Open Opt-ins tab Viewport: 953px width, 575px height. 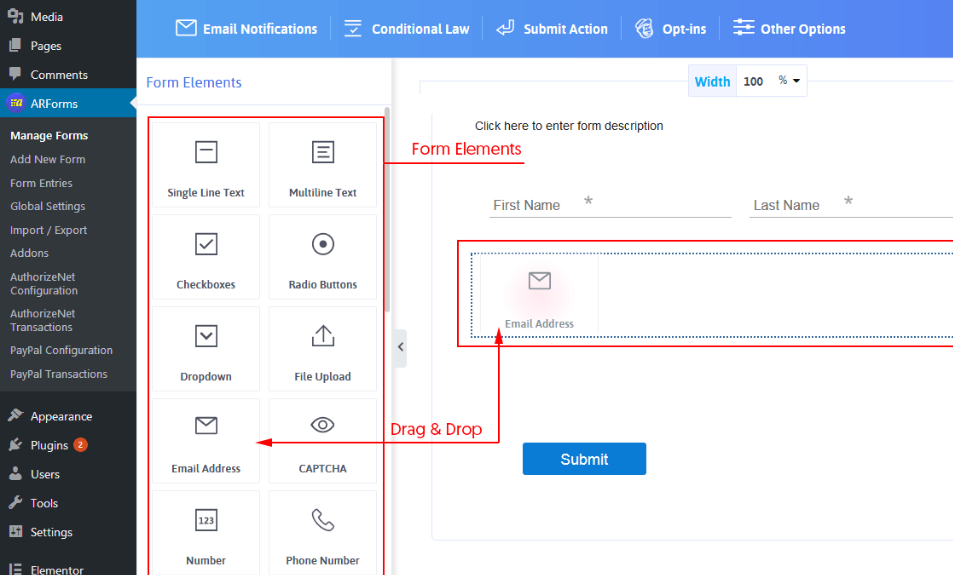[670, 29]
